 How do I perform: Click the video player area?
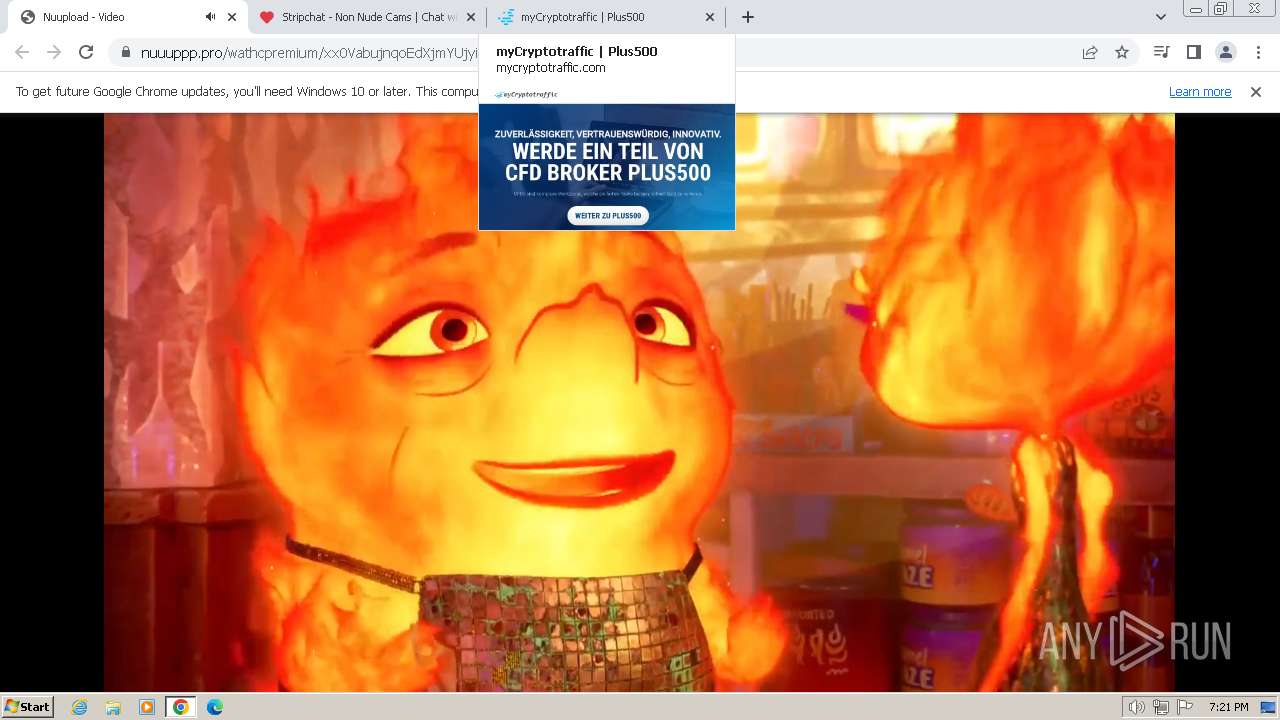click(639, 402)
